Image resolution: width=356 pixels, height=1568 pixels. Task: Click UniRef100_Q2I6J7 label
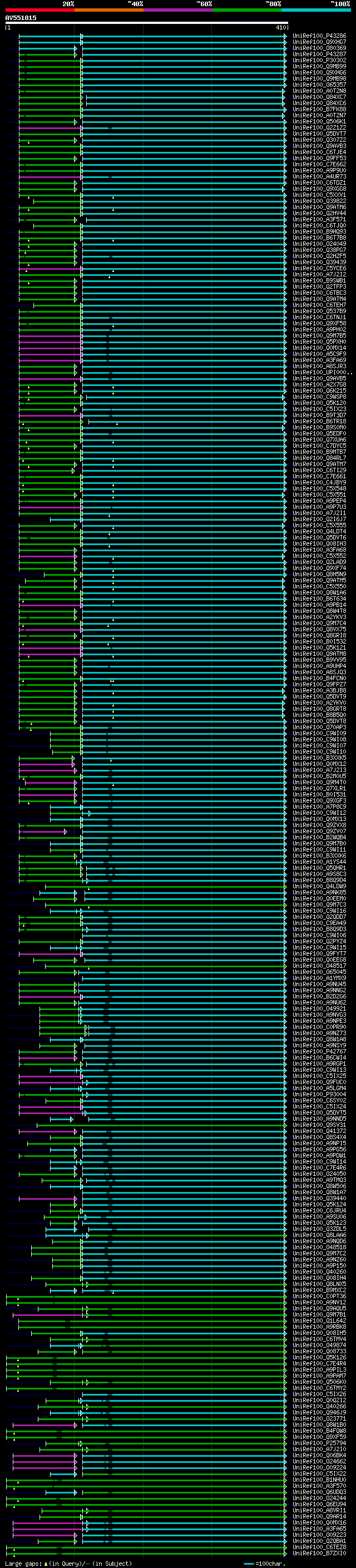319,519
